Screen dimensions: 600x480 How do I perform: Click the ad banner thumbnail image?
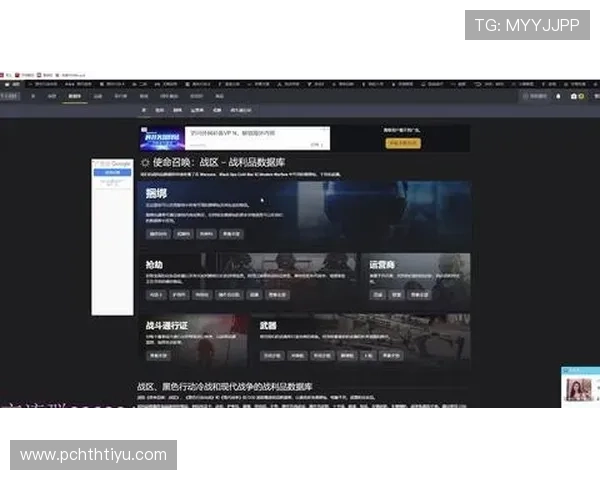pyautogui.click(x=162, y=138)
